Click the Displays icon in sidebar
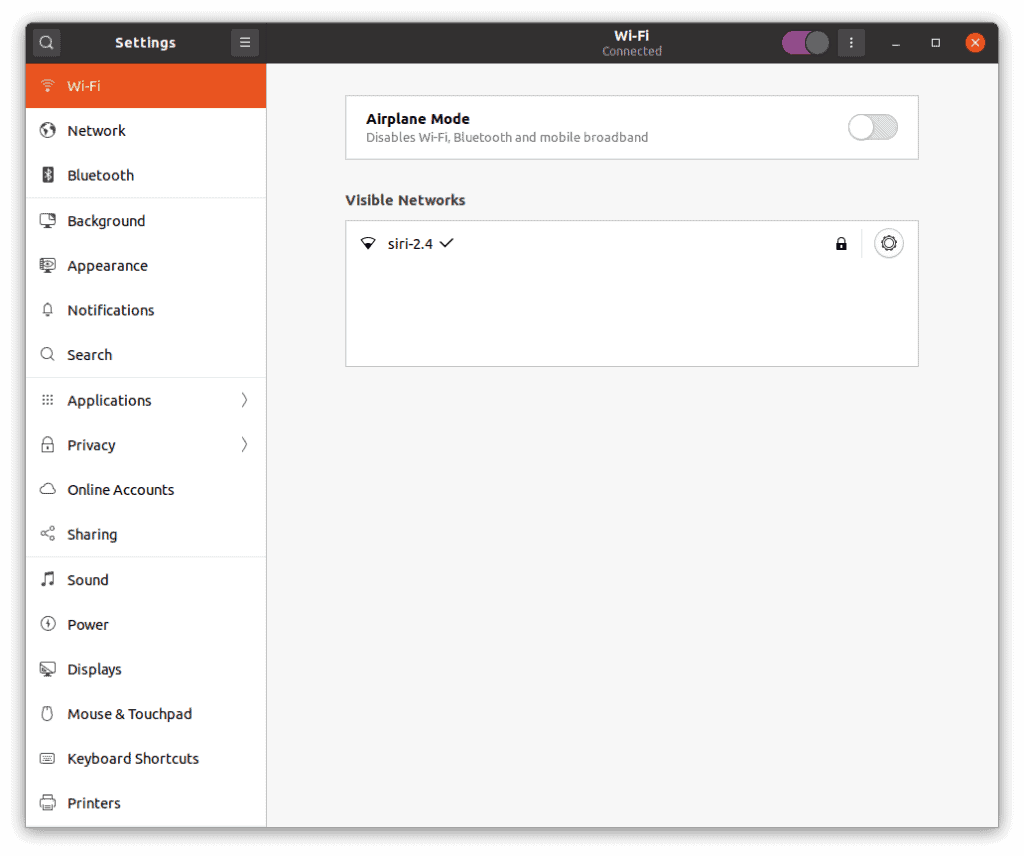 point(47,669)
